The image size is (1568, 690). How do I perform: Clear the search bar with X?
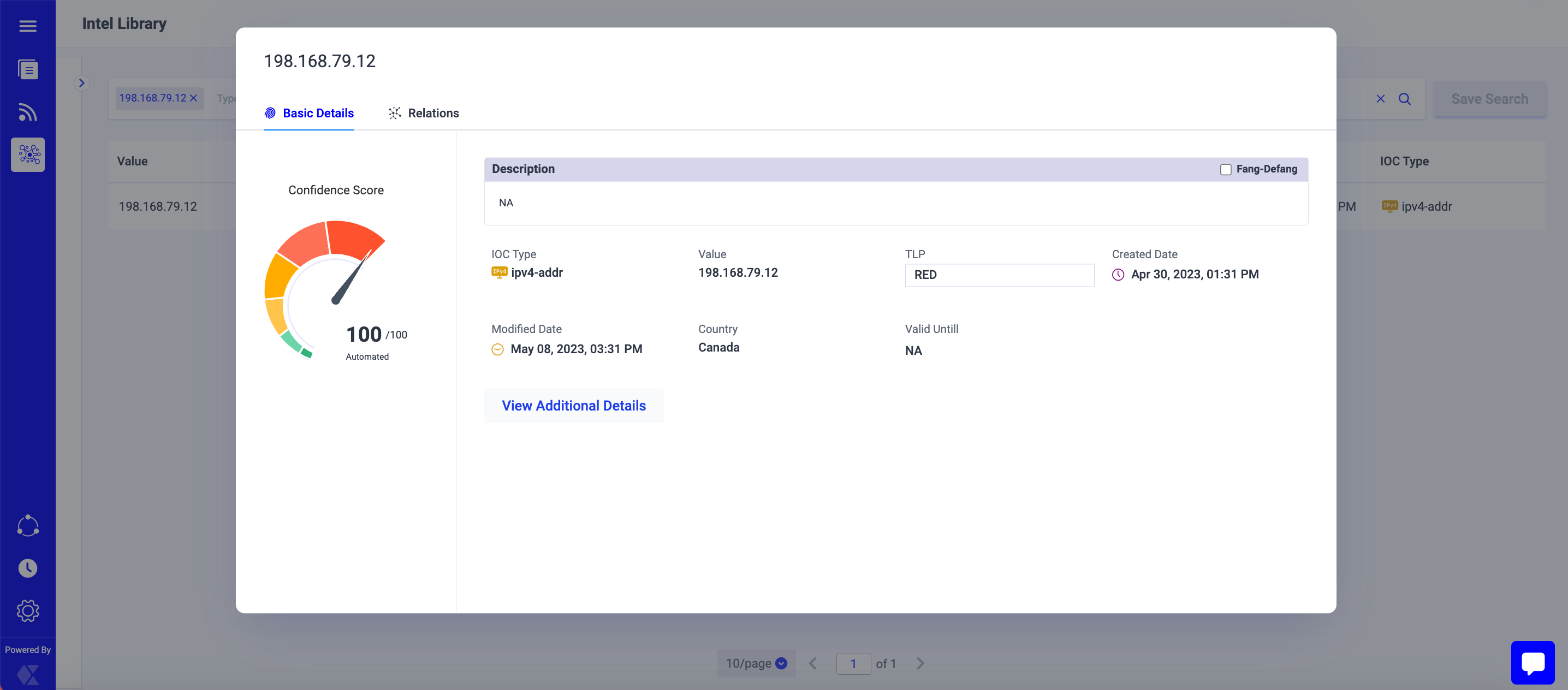pyautogui.click(x=1381, y=99)
